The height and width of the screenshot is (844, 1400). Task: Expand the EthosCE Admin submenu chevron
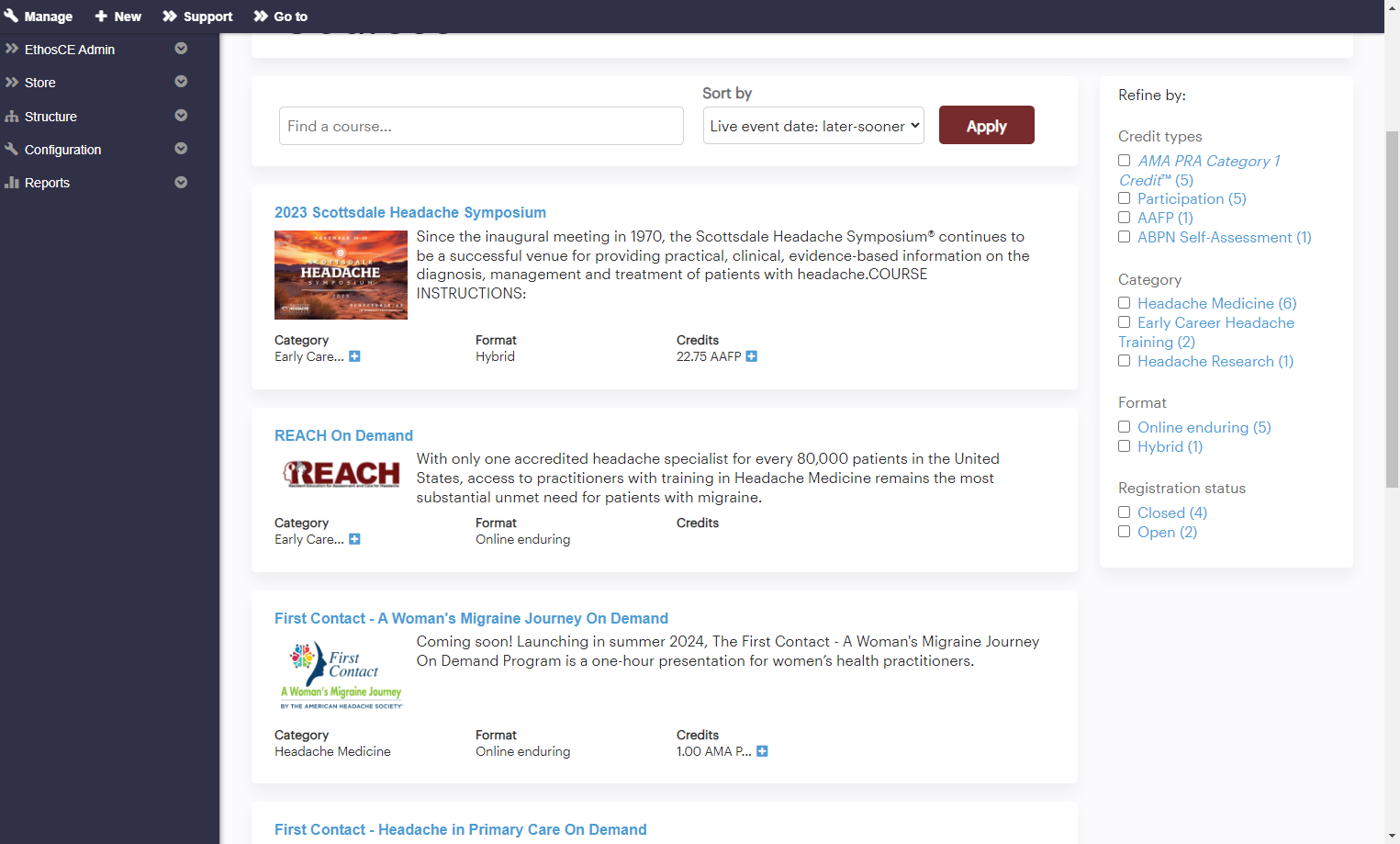pos(181,49)
